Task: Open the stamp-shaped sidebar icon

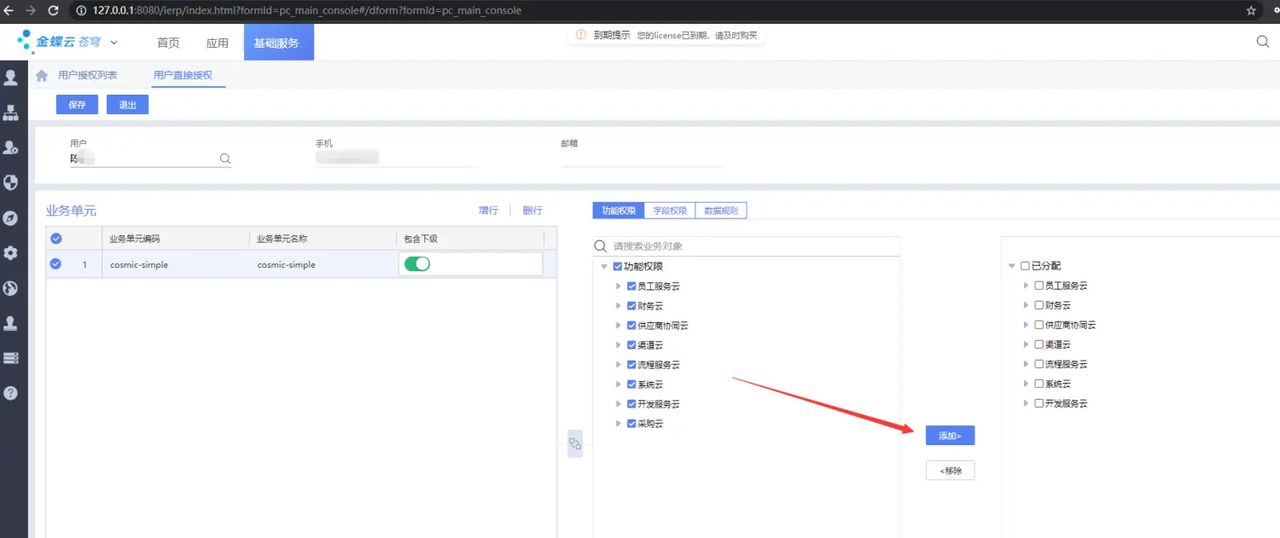Action: coord(11,323)
